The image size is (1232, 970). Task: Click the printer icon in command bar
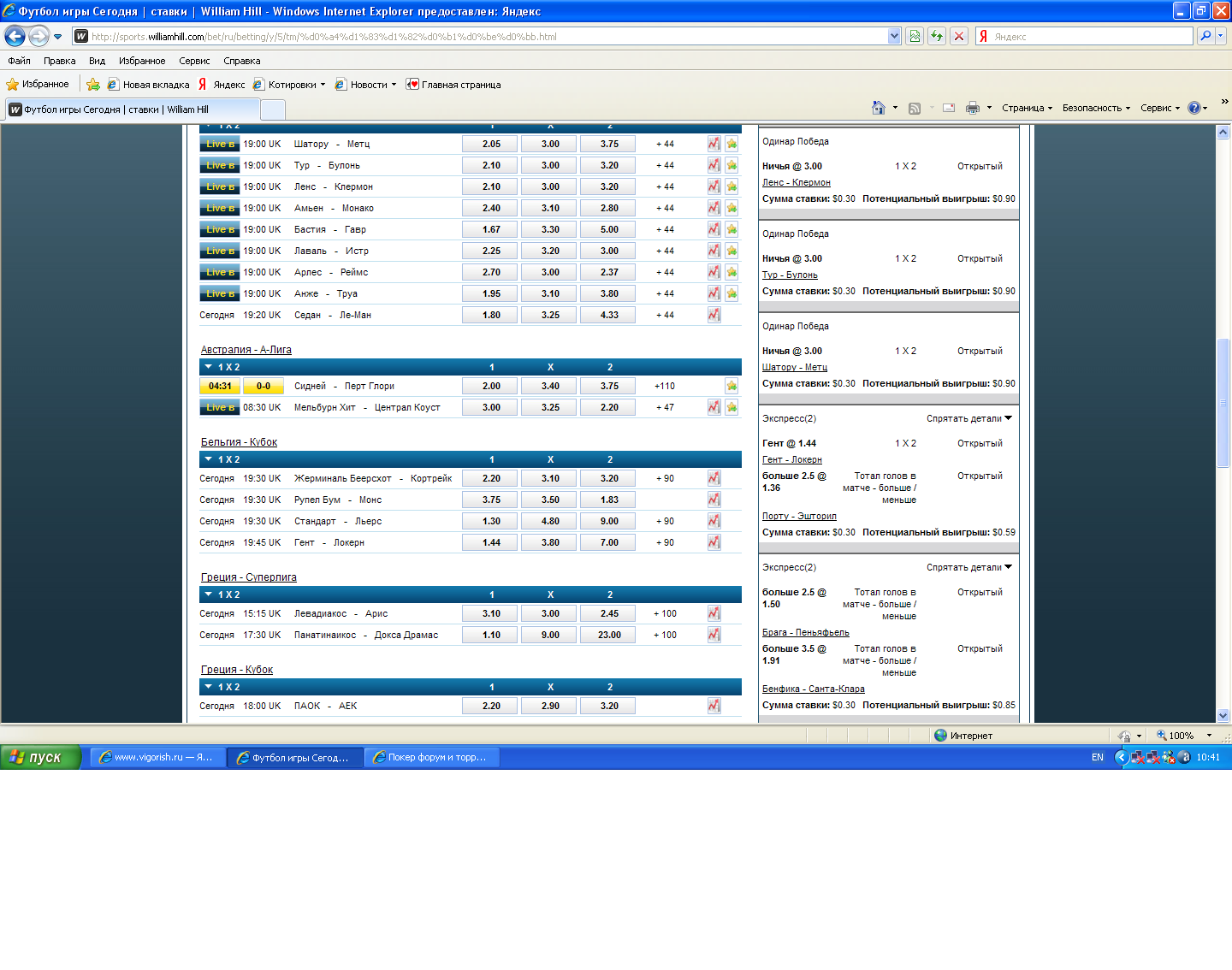972,108
